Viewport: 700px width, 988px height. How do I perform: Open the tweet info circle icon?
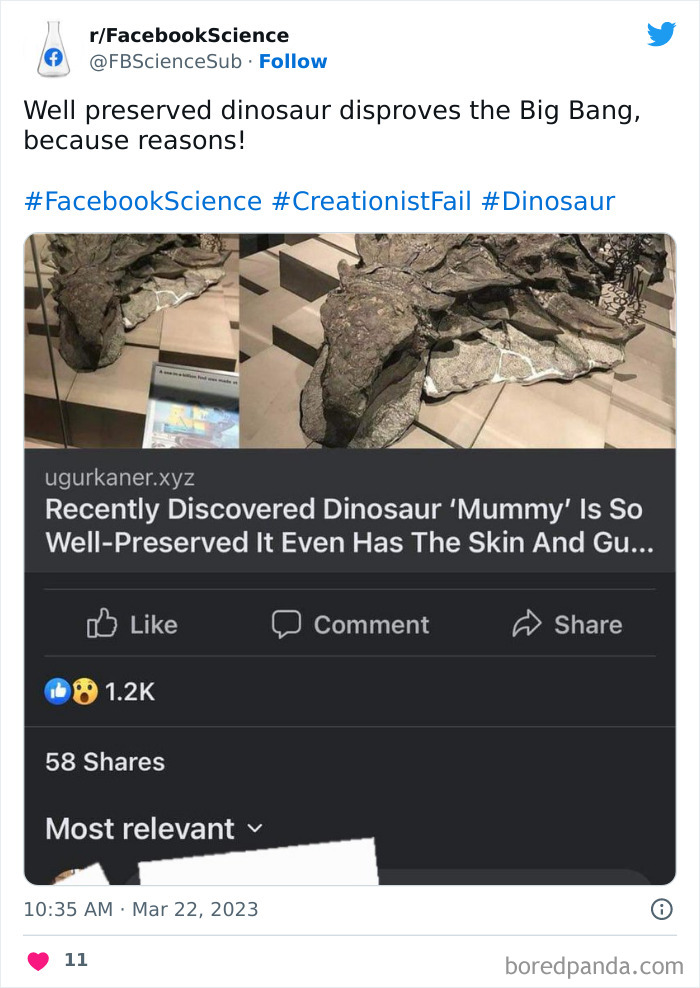[x=663, y=909]
